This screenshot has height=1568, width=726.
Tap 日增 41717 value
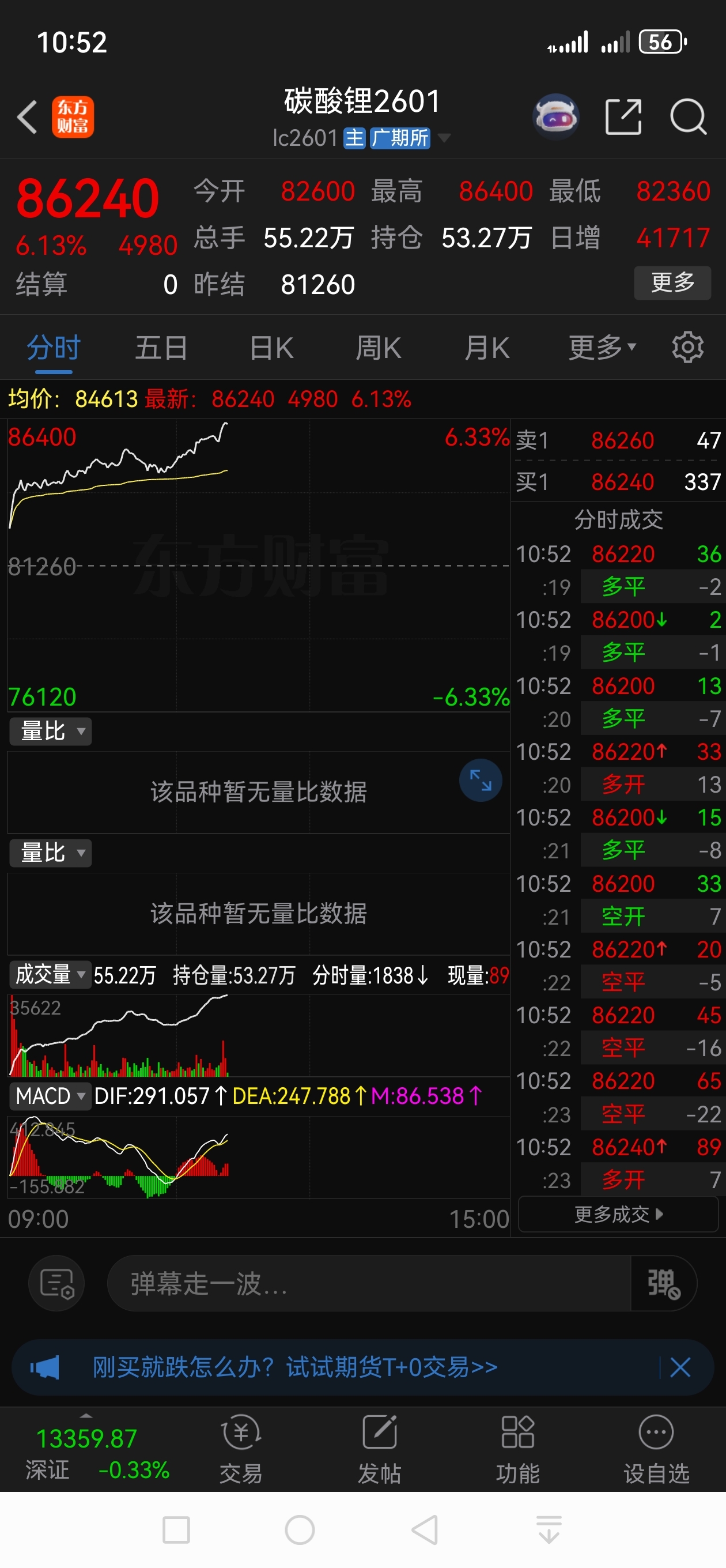(x=673, y=238)
